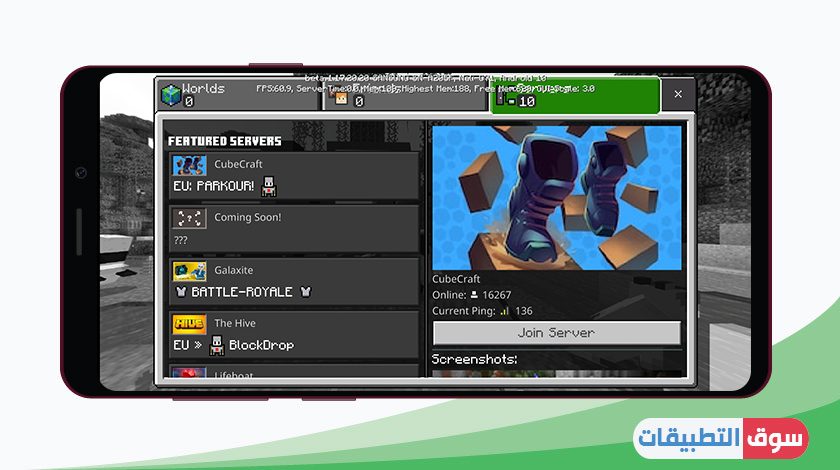The image size is (840, 470).
Task: Click the parkour character icon next to EU: PARKOUR!
Action: click(x=268, y=186)
